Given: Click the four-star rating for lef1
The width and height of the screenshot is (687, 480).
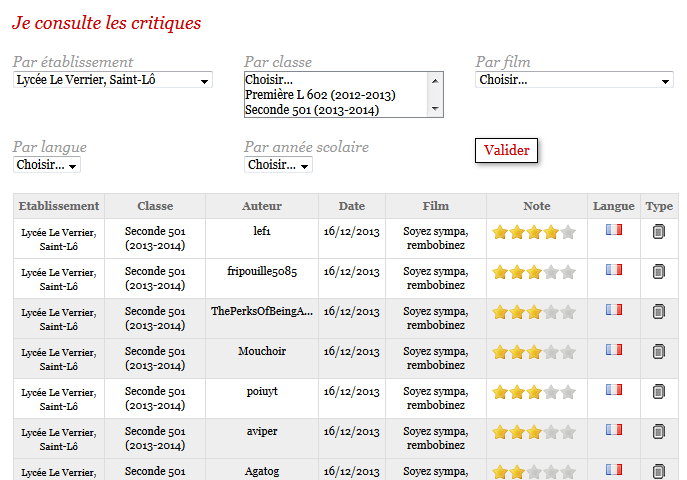Looking at the screenshot, I should [534, 232].
